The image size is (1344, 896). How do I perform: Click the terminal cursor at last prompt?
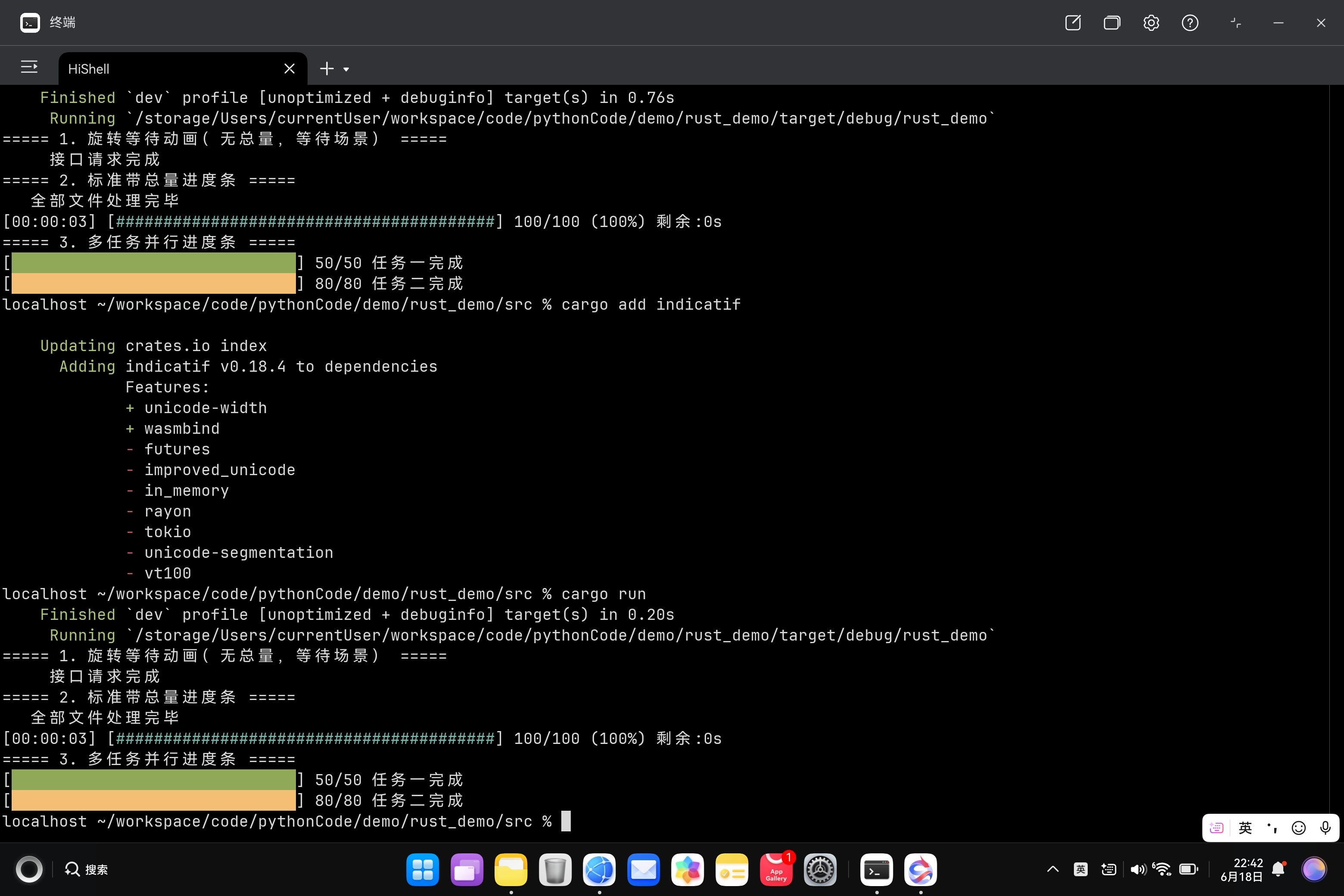(x=566, y=821)
